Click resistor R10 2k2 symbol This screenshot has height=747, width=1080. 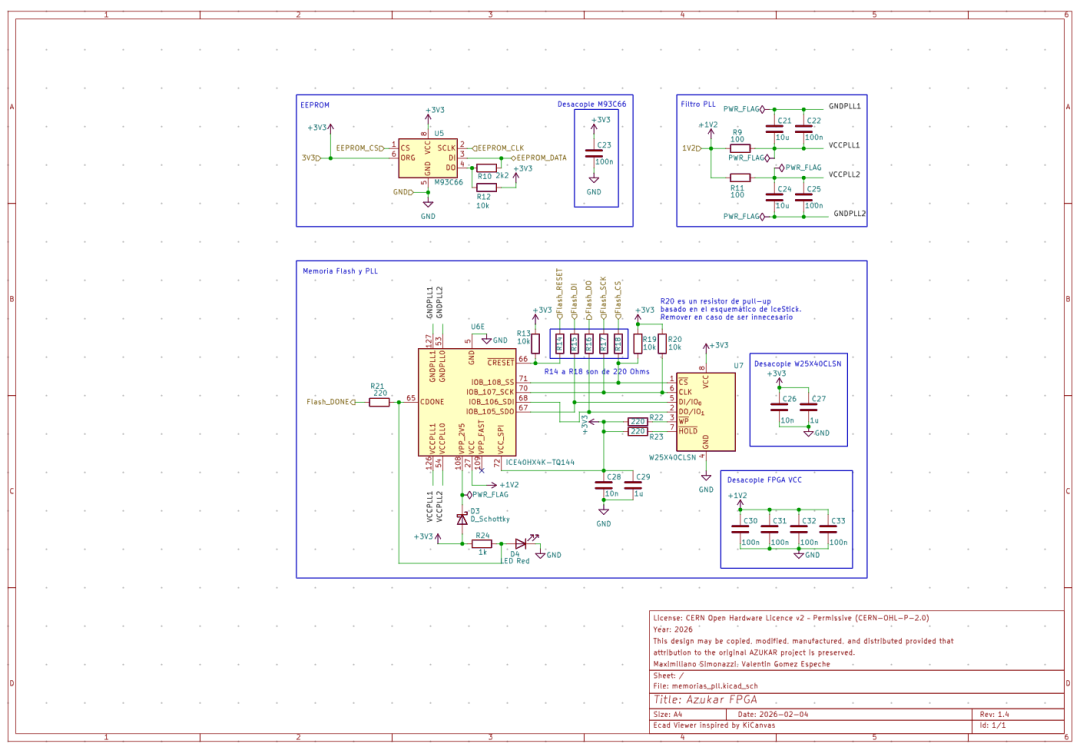486,168
